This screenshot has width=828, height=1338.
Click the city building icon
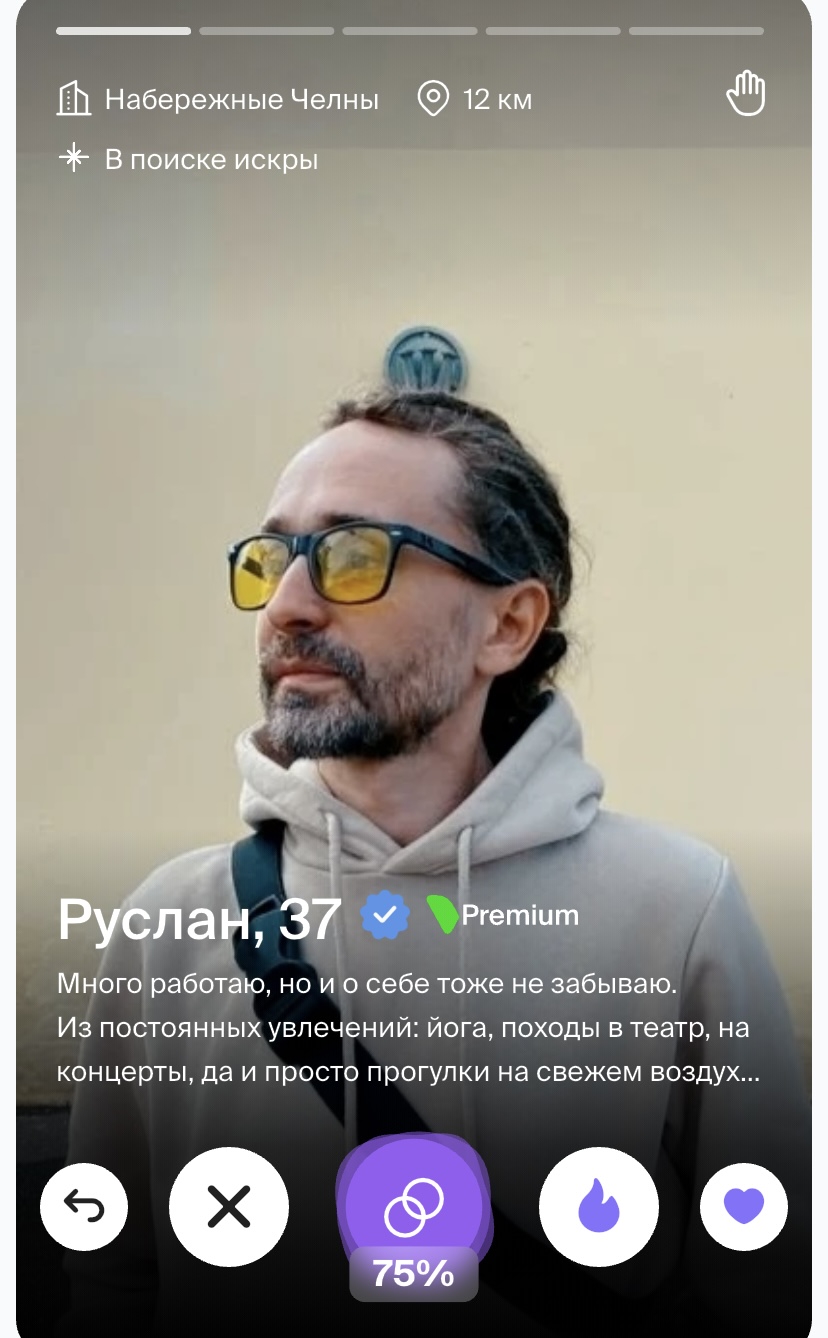[x=74, y=99]
